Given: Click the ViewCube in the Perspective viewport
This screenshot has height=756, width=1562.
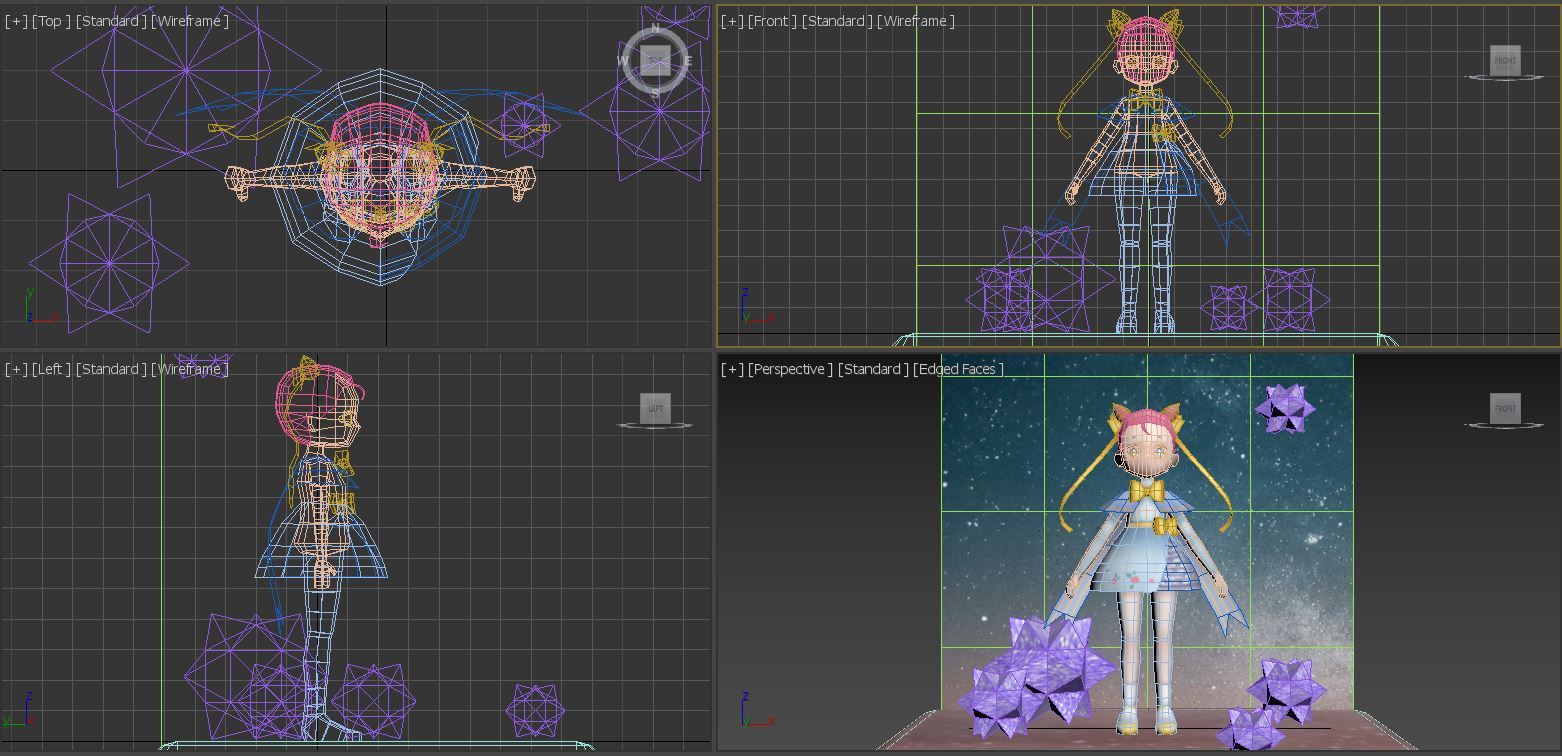Looking at the screenshot, I should 1505,408.
